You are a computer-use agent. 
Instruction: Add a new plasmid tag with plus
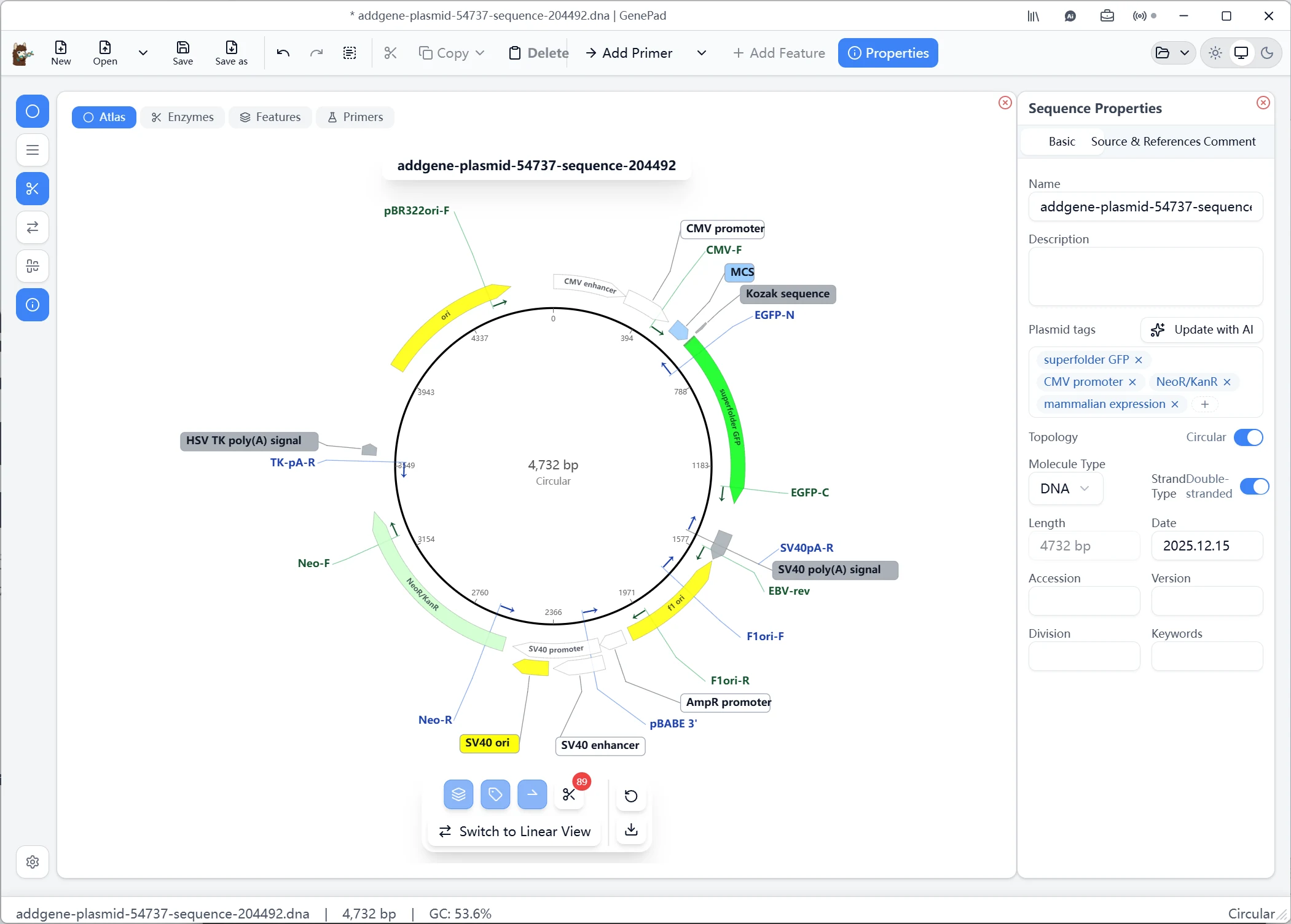[x=1205, y=404]
